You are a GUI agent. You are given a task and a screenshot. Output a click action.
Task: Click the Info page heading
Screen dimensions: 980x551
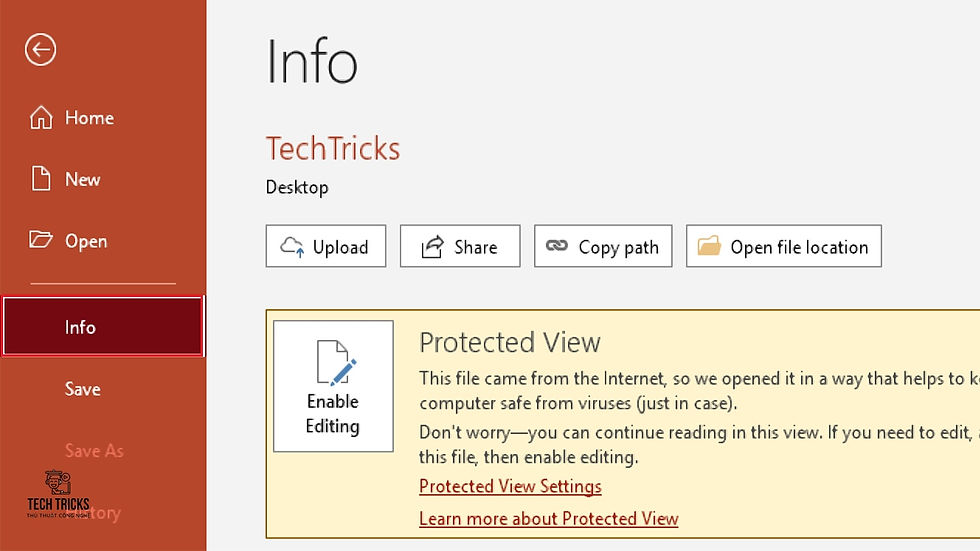coord(312,61)
